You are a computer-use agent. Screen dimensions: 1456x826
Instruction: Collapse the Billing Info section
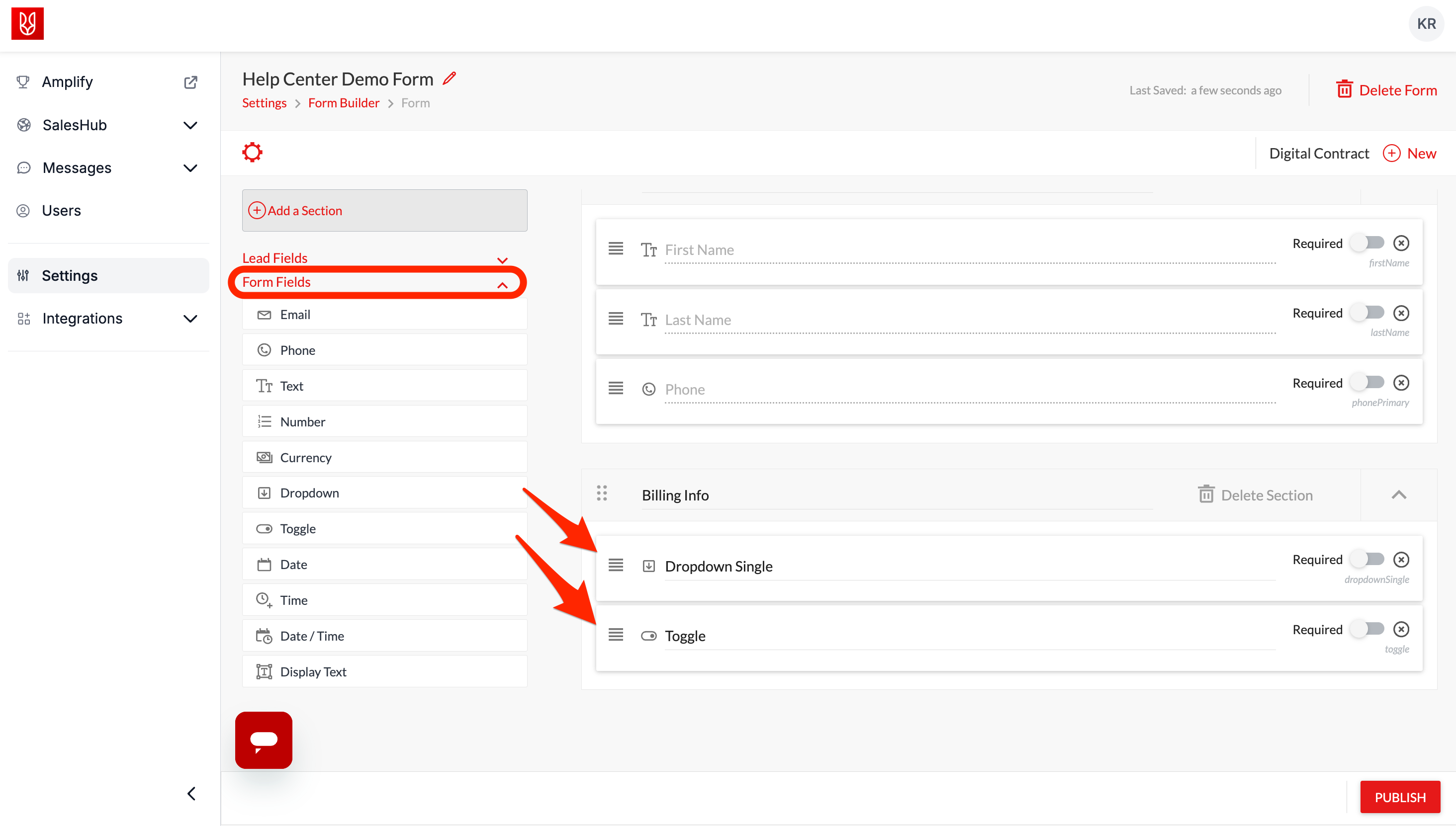pos(1399,495)
